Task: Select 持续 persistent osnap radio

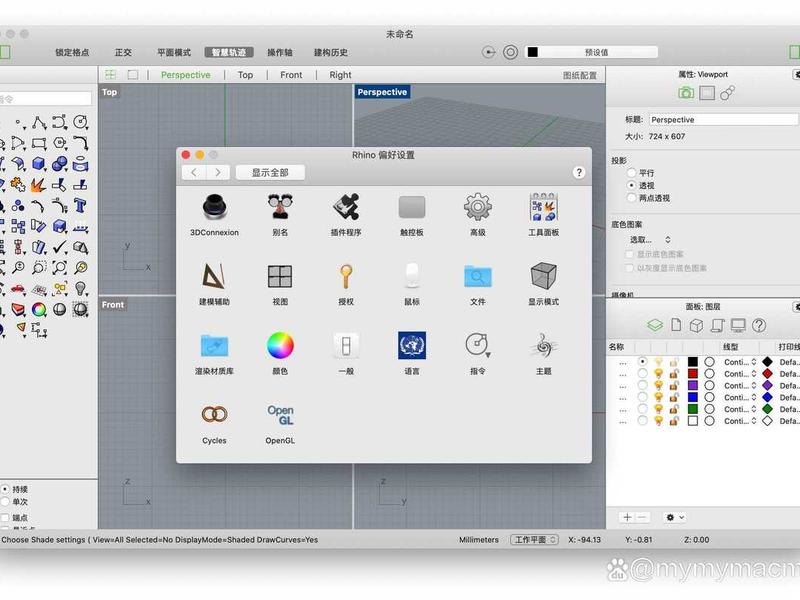Action: [x=5, y=489]
